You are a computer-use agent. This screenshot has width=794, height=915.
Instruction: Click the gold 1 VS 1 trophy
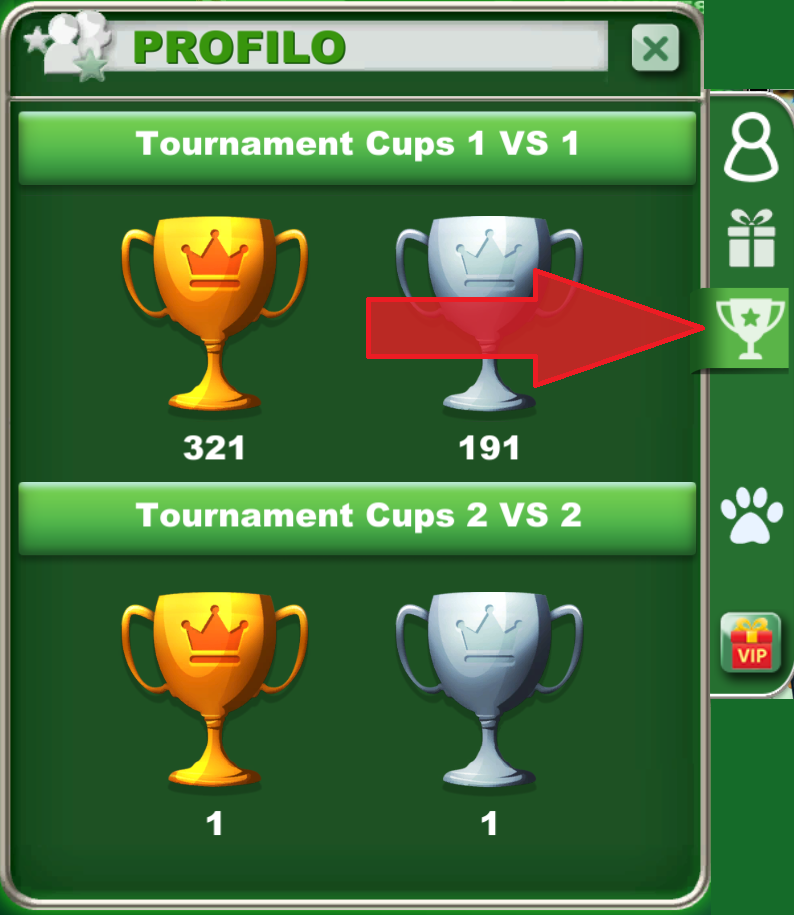point(214,313)
